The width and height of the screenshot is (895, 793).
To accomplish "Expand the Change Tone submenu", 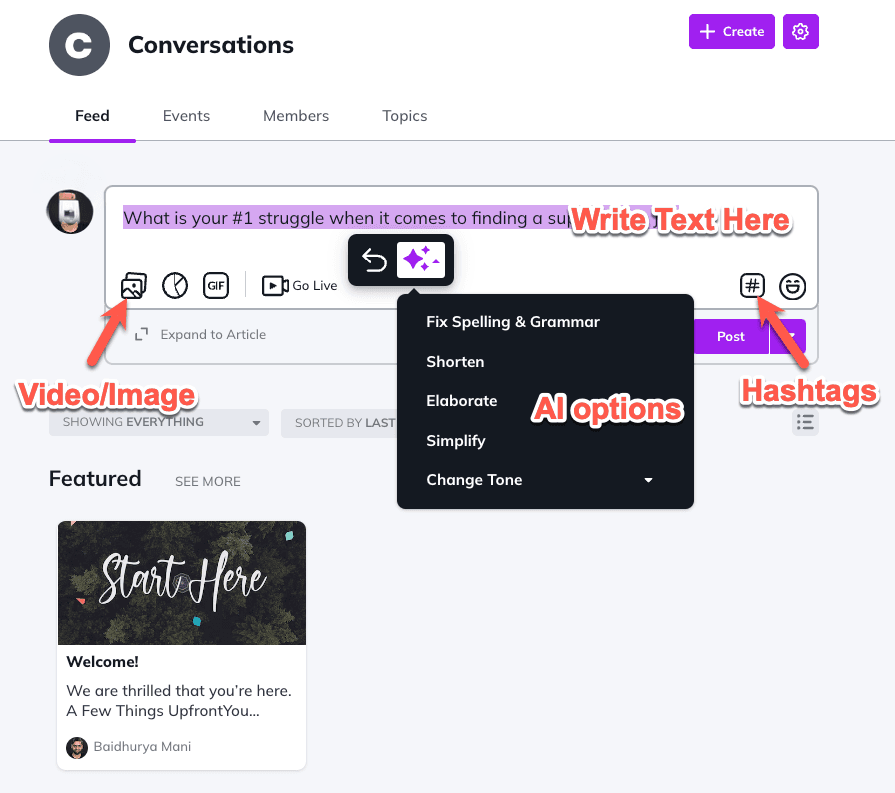I will point(539,480).
